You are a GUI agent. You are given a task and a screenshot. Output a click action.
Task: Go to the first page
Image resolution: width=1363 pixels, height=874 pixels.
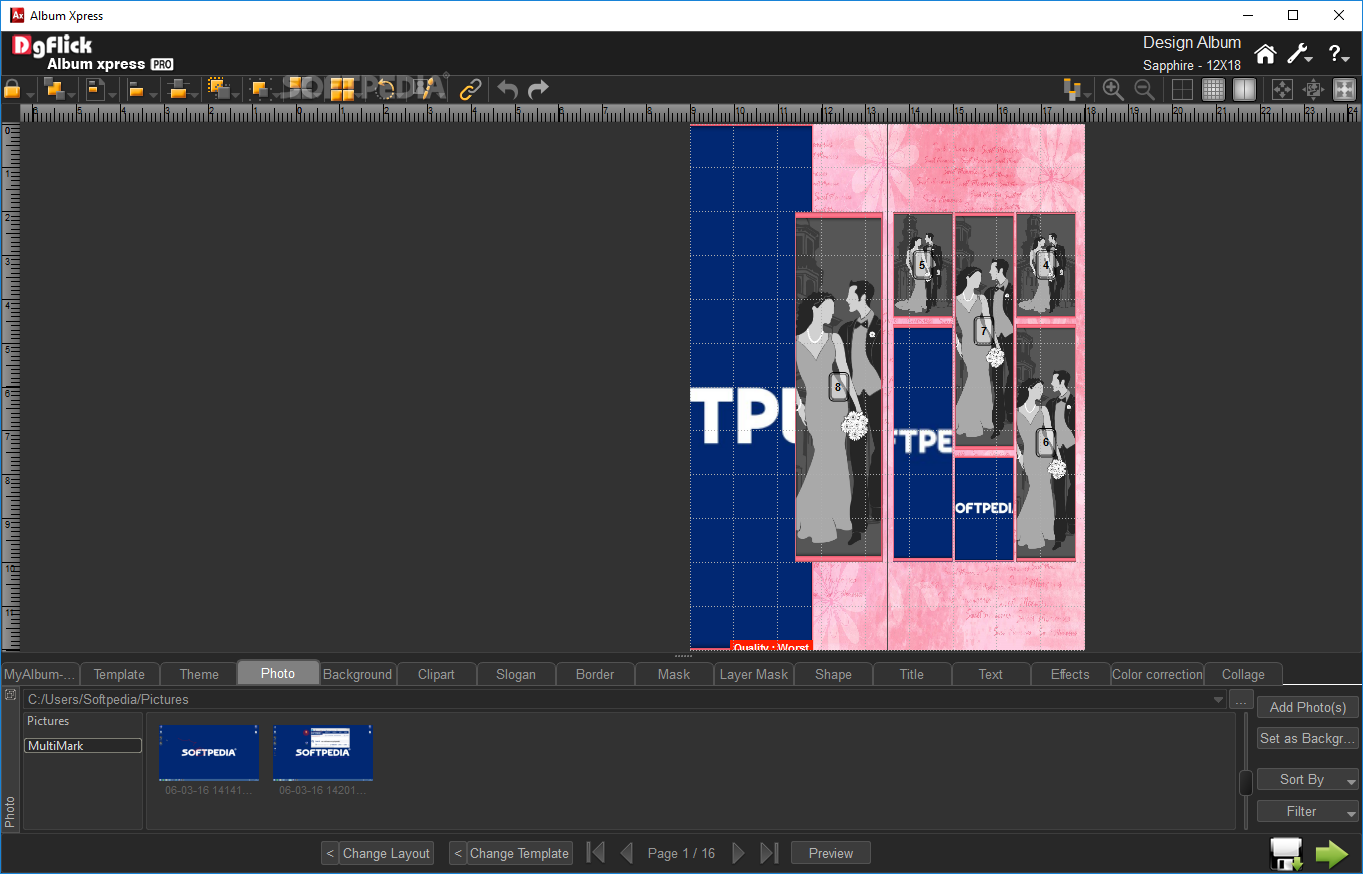point(595,853)
